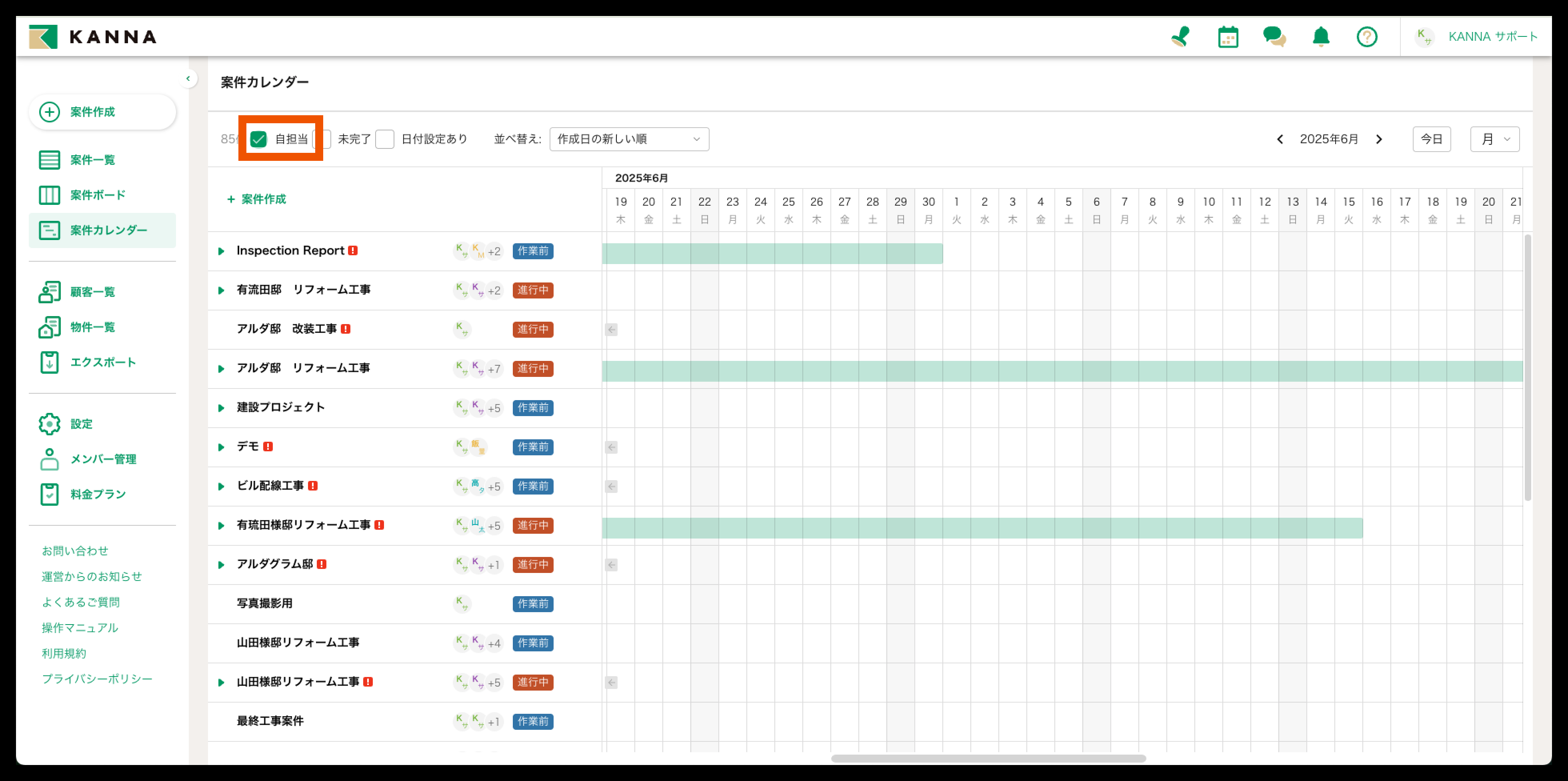This screenshot has height=781, width=1568.
Task: Open the chat messages icon
Action: coord(1274,36)
